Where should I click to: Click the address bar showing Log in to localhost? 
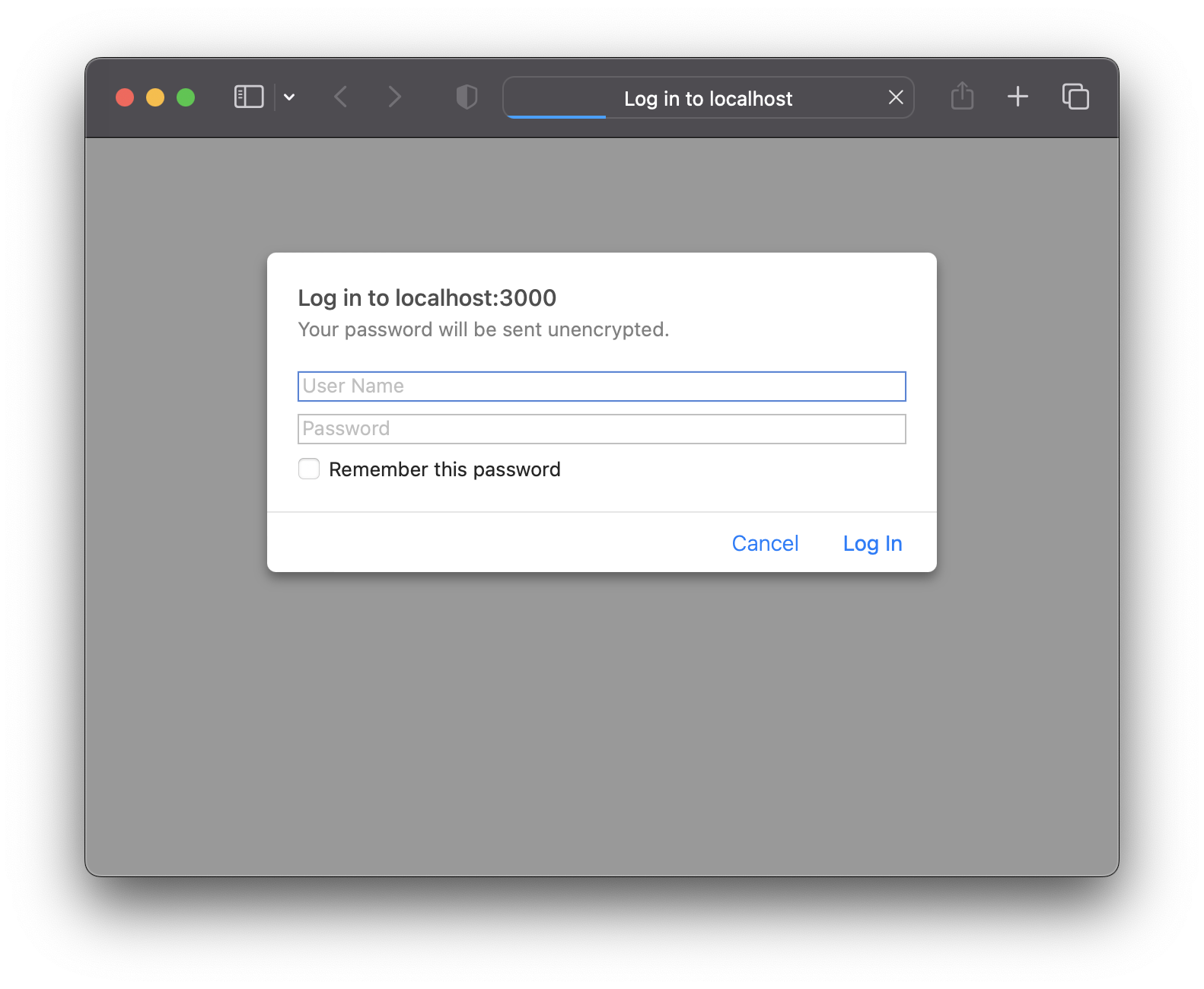pyautogui.click(x=708, y=97)
